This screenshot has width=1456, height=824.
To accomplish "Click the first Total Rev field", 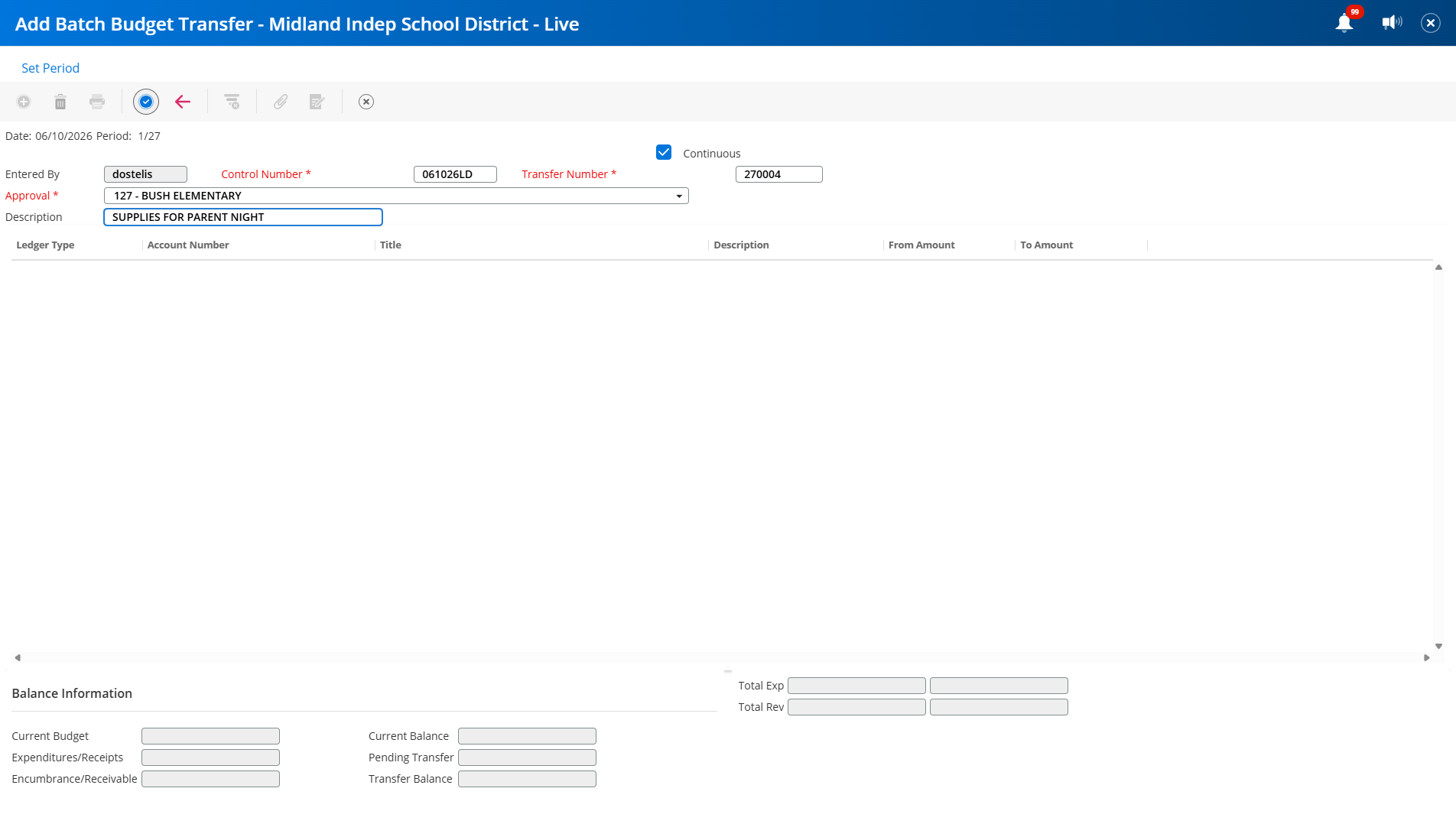I will [856, 707].
